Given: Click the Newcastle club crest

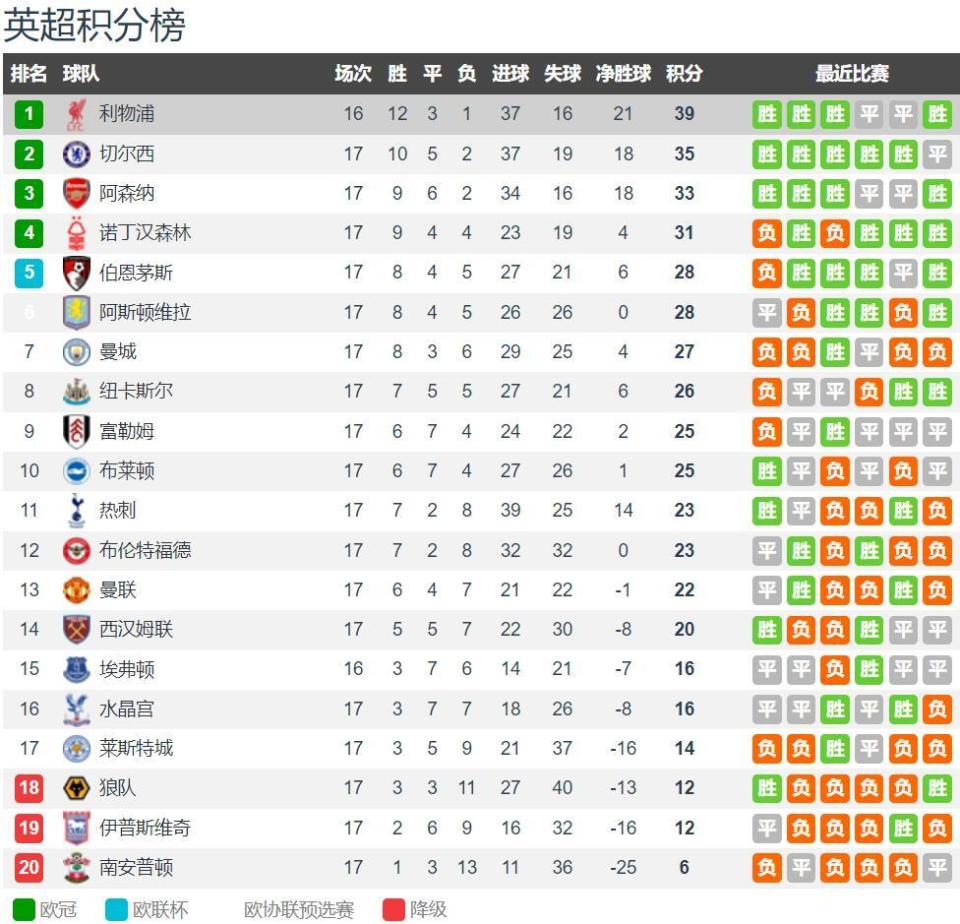Looking at the screenshot, I should [x=76, y=391].
